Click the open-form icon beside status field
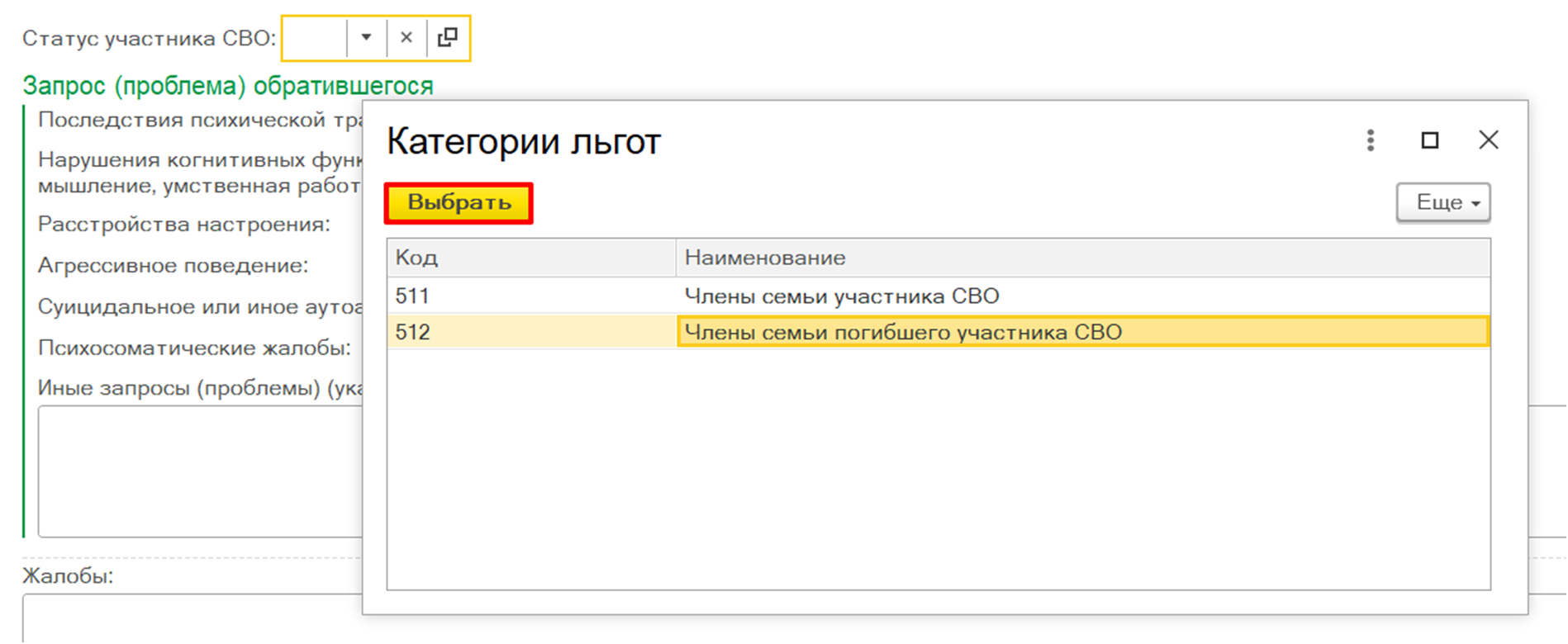Viewport: 1568px width, 644px height. click(448, 38)
